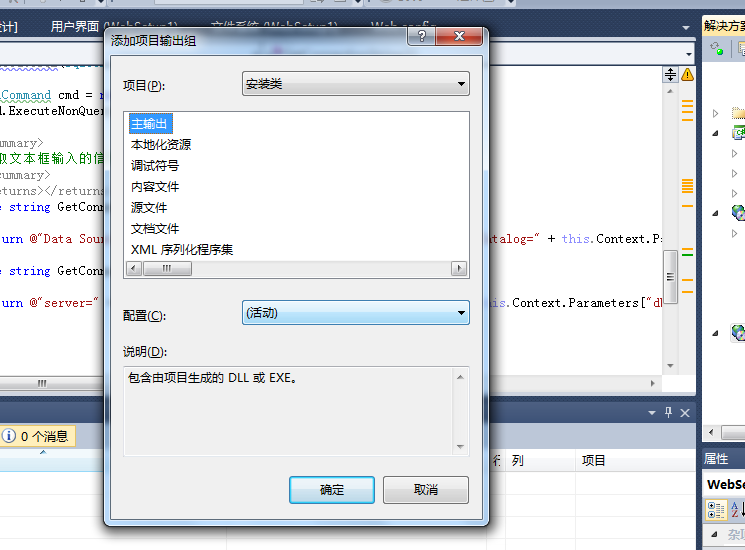Click the pin icon of the error list panel
The image size is (745, 550).
pyautogui.click(x=669, y=413)
